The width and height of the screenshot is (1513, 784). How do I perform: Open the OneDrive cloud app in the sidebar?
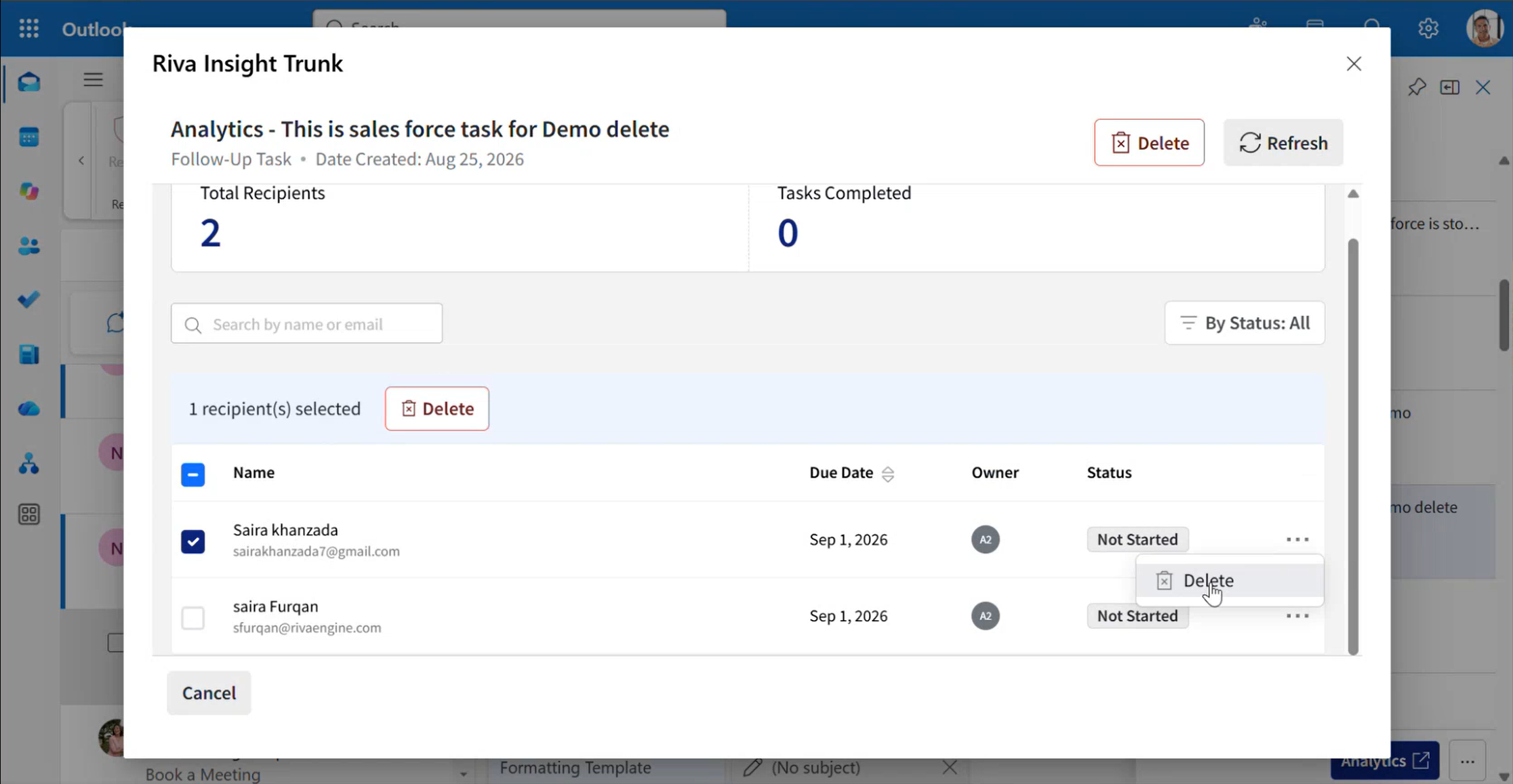click(x=28, y=409)
